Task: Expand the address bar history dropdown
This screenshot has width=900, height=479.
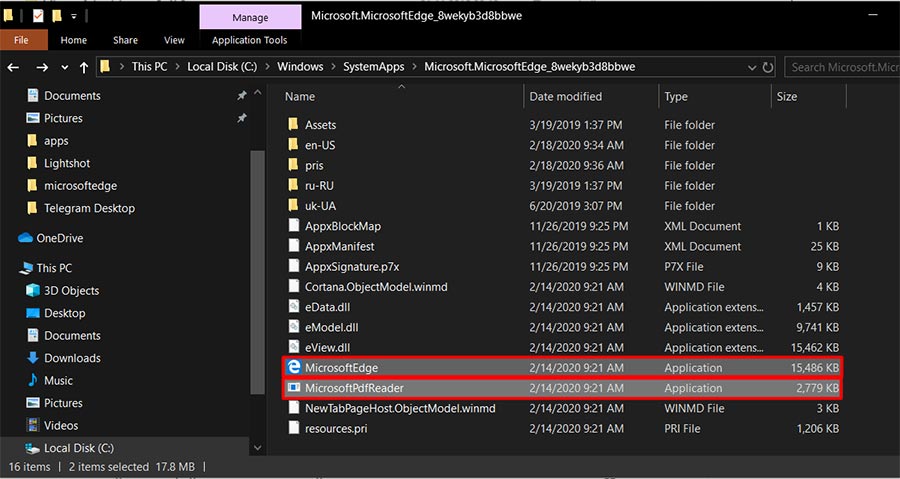Action: tap(752, 68)
